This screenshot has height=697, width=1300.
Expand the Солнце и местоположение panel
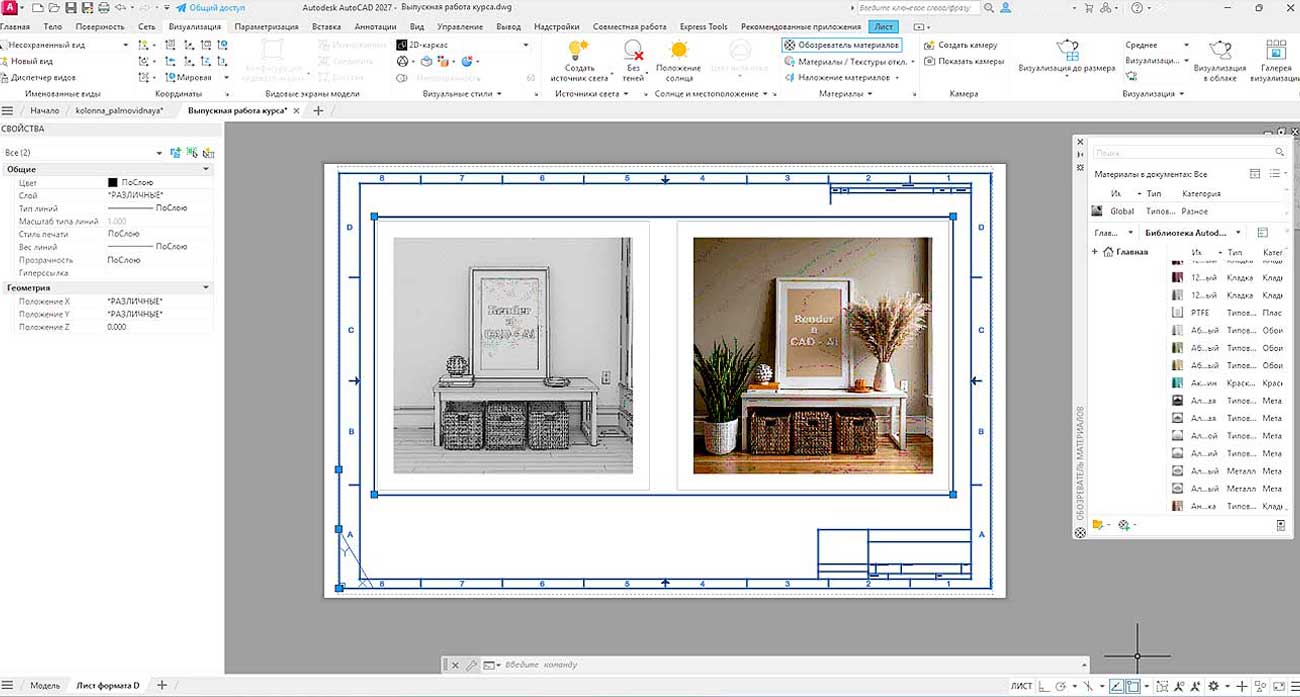(x=711, y=93)
